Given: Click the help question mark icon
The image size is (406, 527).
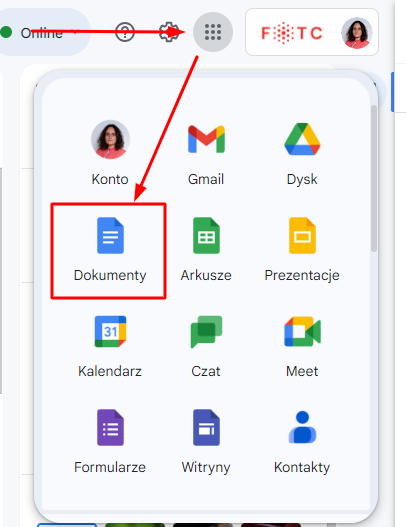Looking at the screenshot, I should coord(125,32).
